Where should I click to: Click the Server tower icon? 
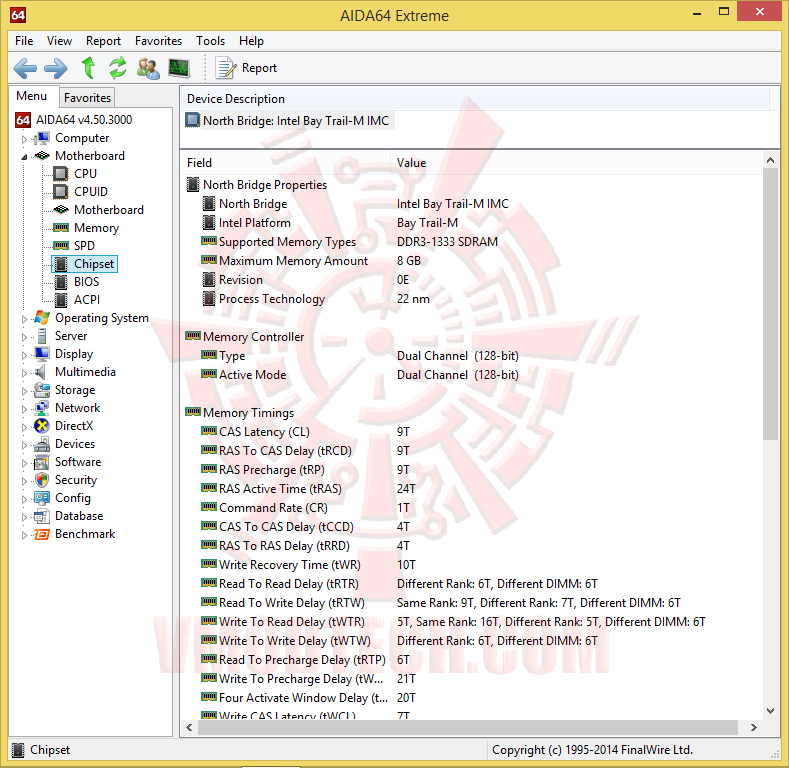(x=43, y=336)
